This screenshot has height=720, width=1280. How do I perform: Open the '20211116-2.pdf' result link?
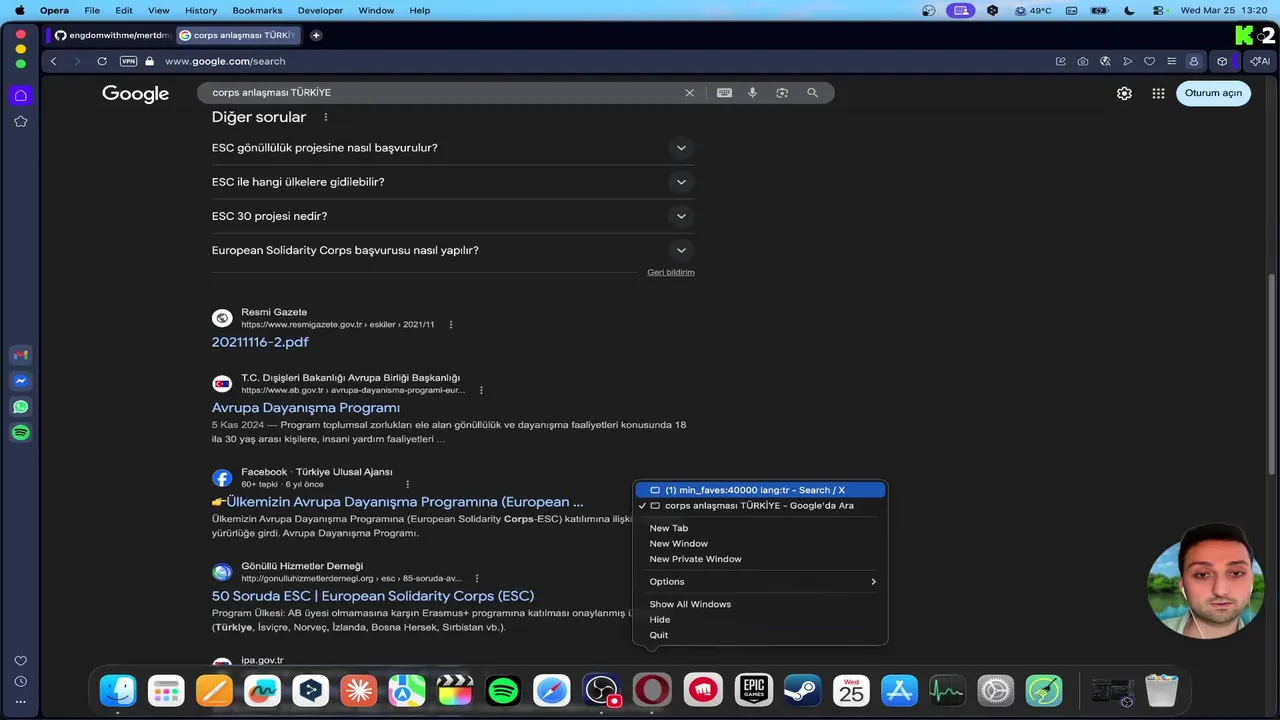point(260,342)
